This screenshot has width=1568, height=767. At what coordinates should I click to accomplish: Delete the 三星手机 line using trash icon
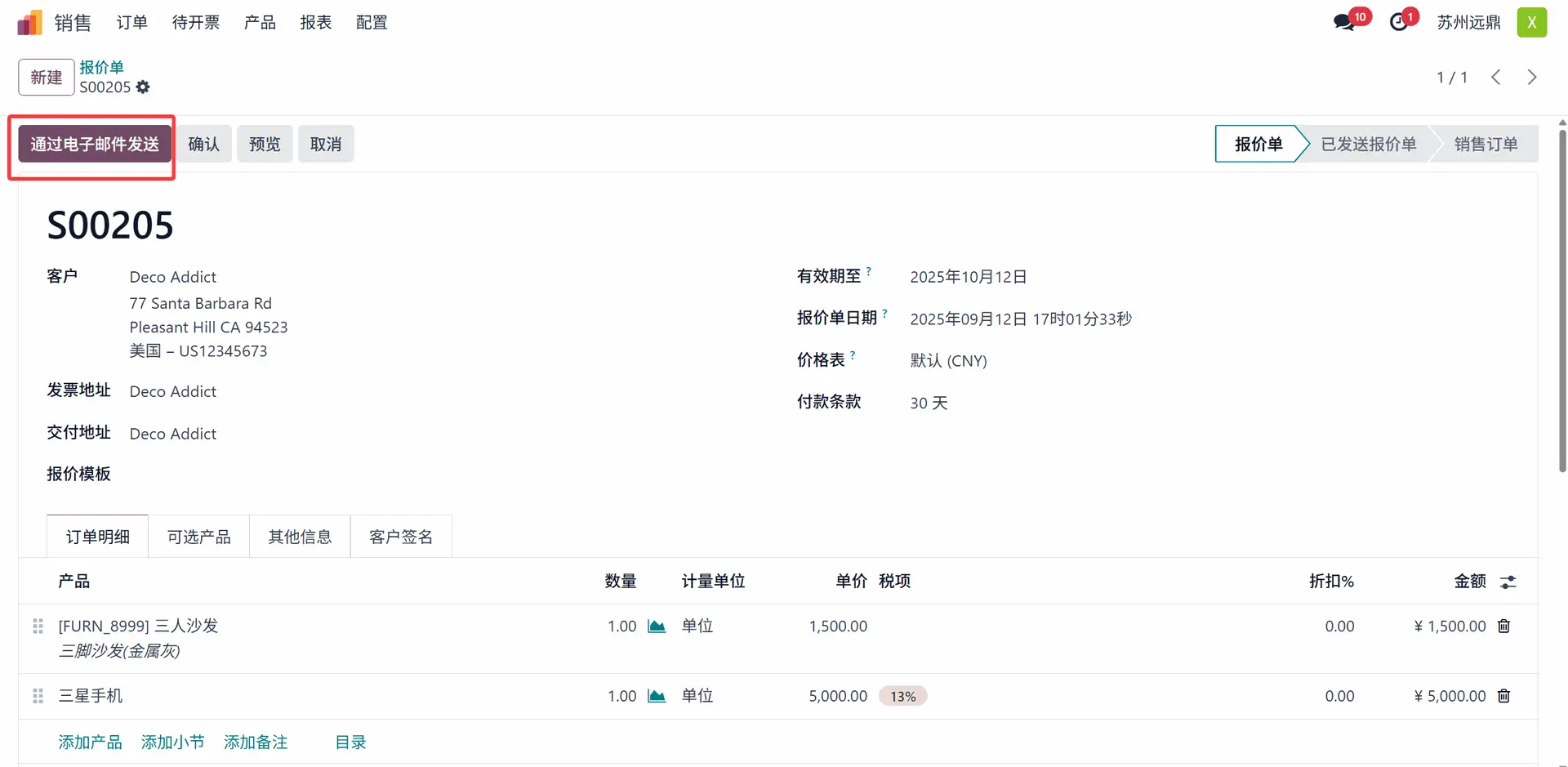click(x=1503, y=696)
